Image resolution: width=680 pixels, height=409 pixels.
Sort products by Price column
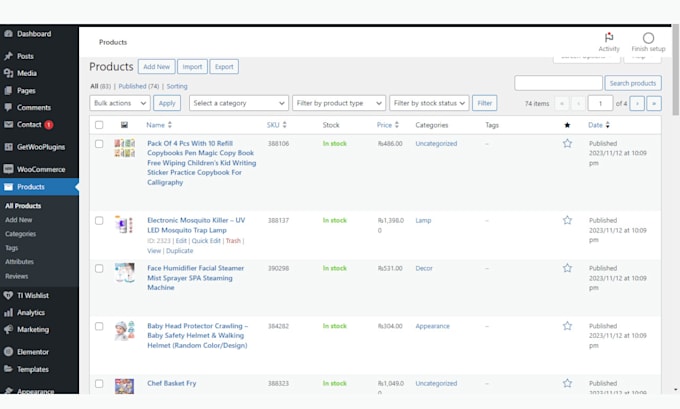tap(387, 125)
